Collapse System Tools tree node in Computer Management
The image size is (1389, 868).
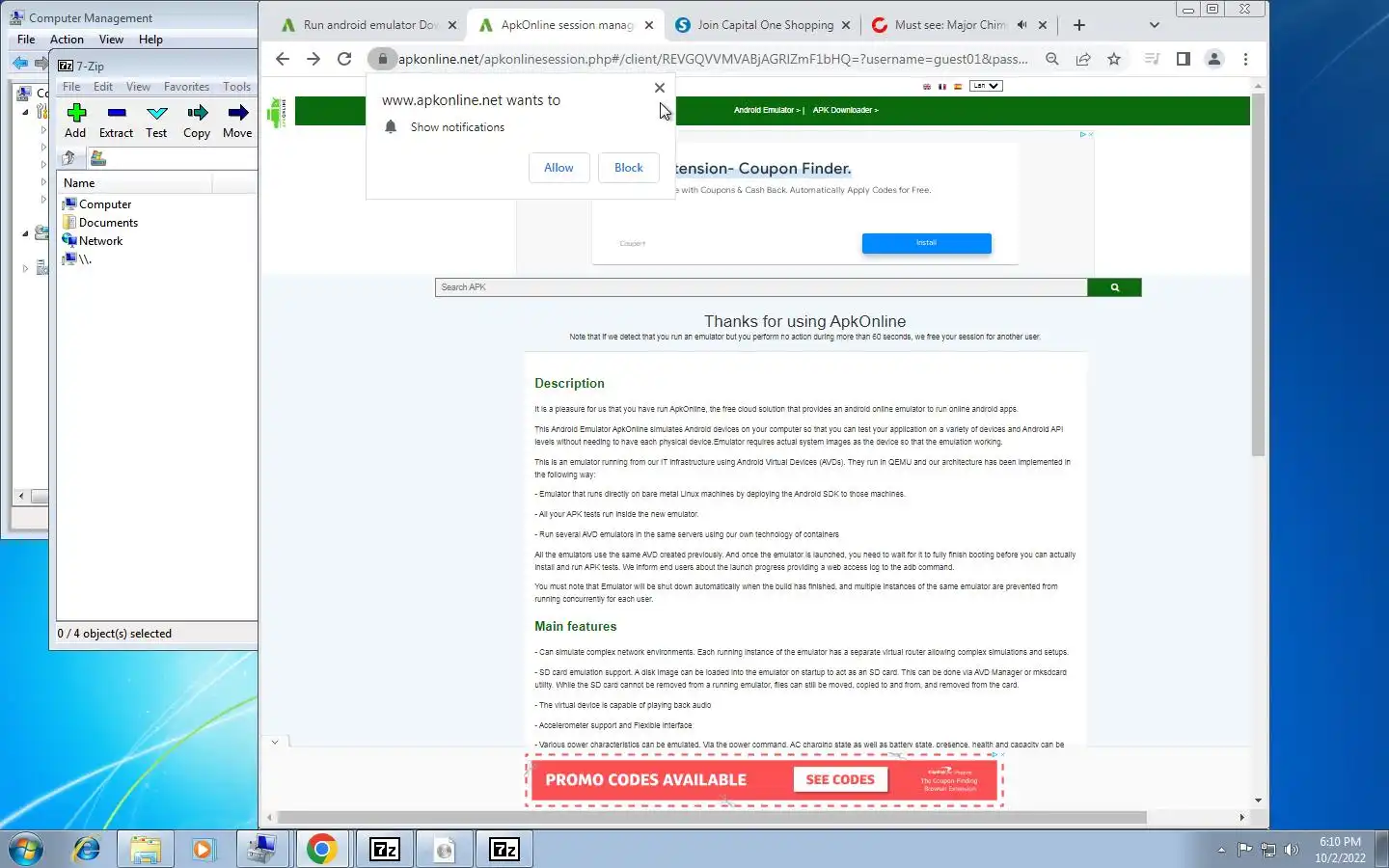pyautogui.click(x=25, y=112)
